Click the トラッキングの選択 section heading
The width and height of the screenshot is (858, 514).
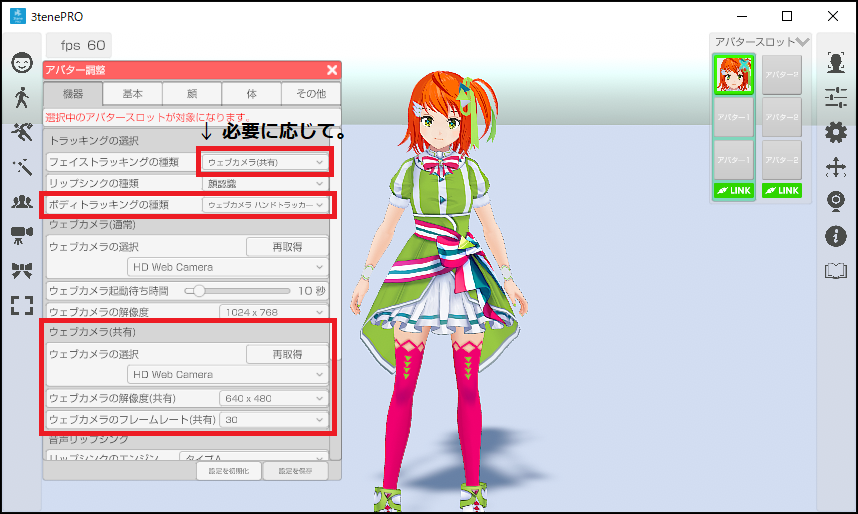(94, 141)
